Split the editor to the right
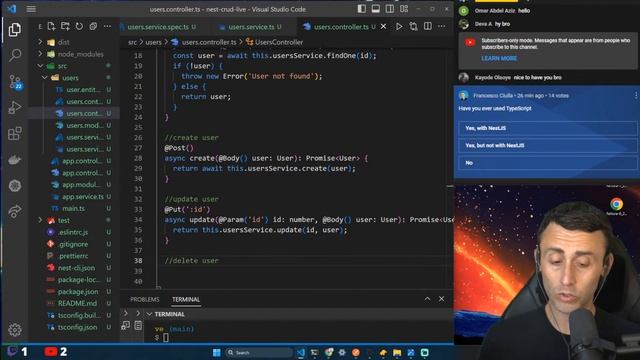Image resolution: width=640 pixels, height=360 pixels. pyautogui.click(x=427, y=27)
